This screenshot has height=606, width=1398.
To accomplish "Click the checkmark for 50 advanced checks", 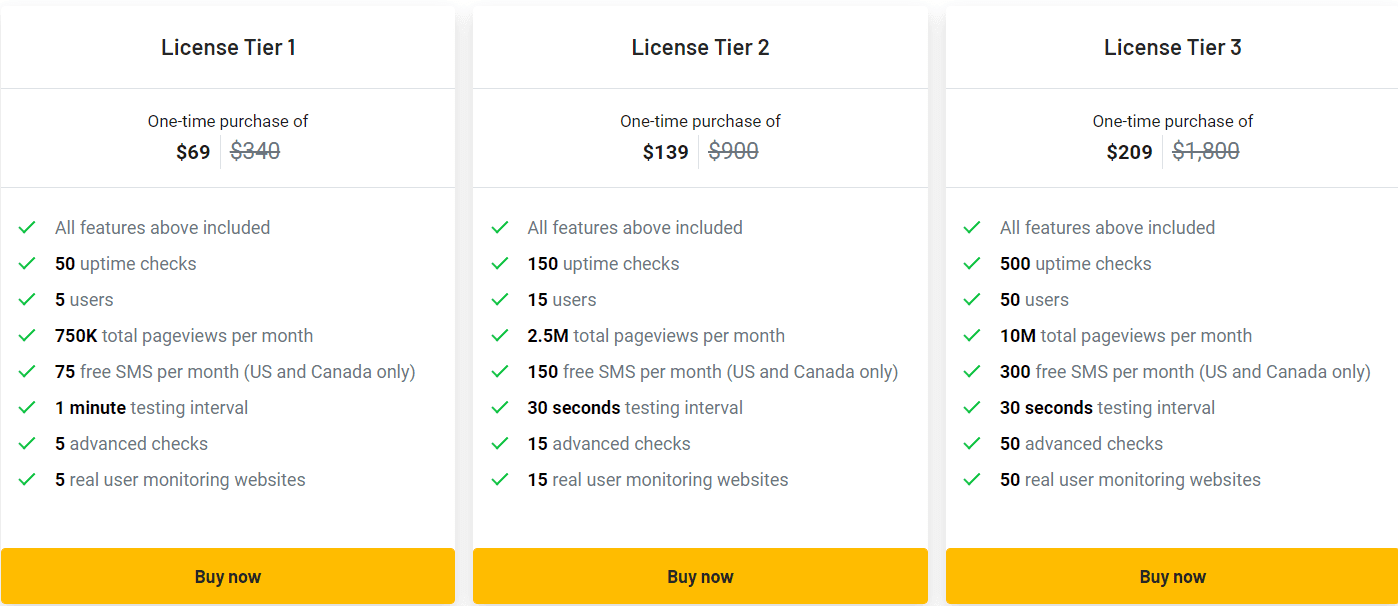I will coord(971,443).
